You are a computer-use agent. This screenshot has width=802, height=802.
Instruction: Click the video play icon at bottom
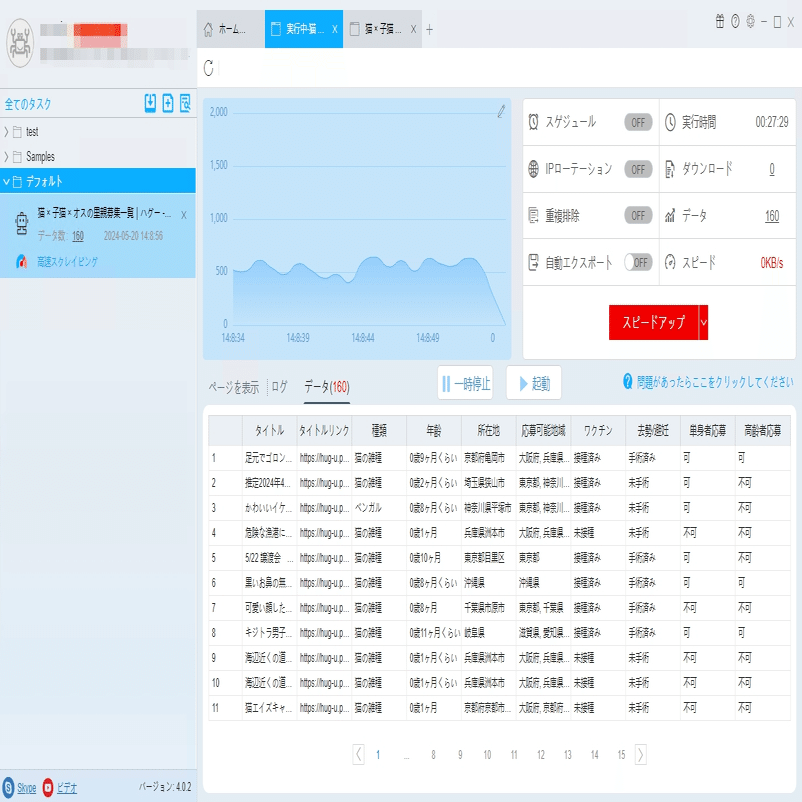pyautogui.click(x=48, y=787)
